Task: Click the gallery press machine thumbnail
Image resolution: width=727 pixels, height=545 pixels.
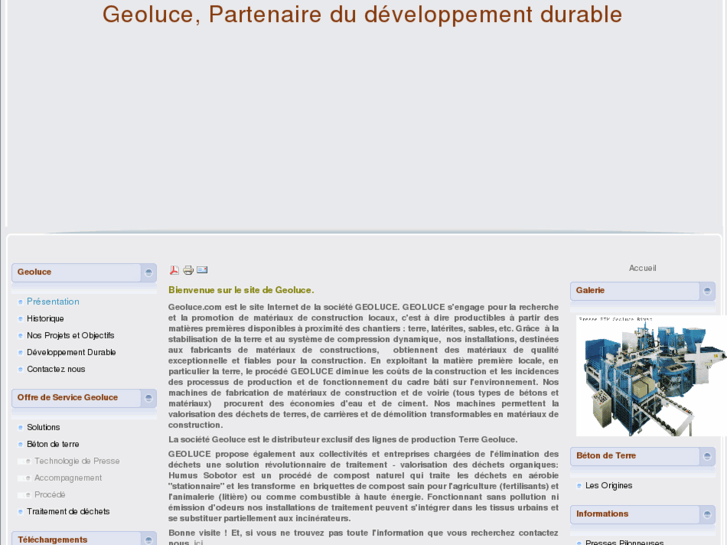Action: [x=651, y=376]
